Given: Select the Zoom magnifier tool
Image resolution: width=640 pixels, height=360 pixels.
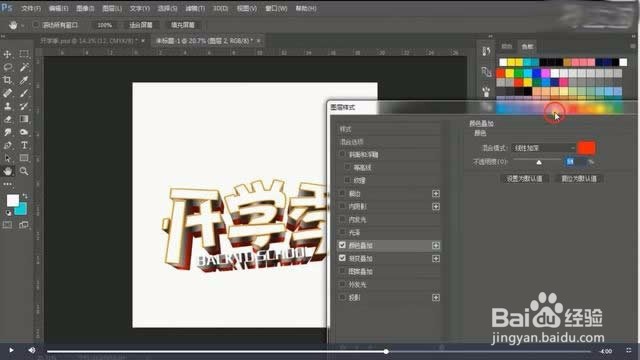Looking at the screenshot, I should pyautogui.click(x=24, y=171).
